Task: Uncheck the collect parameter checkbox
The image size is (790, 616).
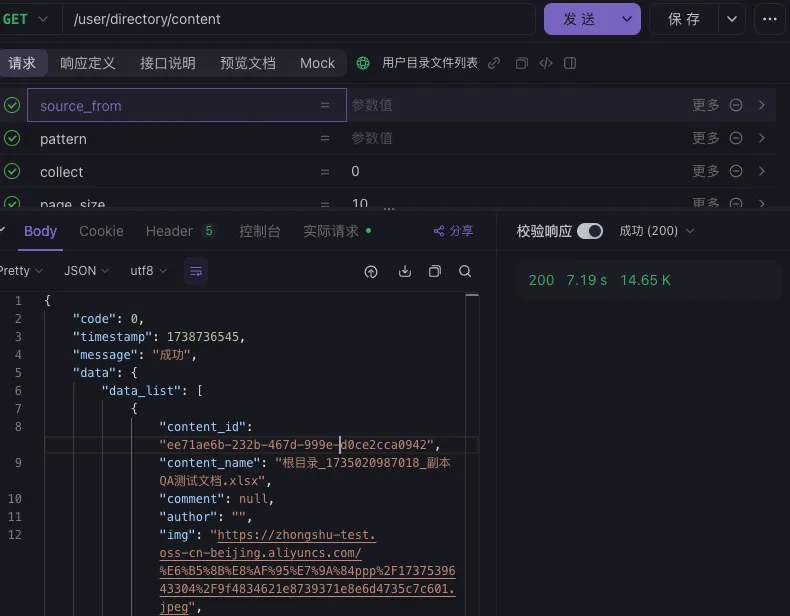Action: [12, 171]
